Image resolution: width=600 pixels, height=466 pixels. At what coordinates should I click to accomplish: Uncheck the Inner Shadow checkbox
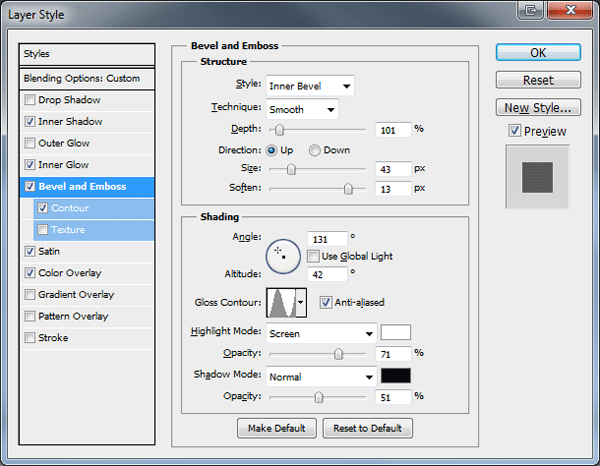[29, 122]
